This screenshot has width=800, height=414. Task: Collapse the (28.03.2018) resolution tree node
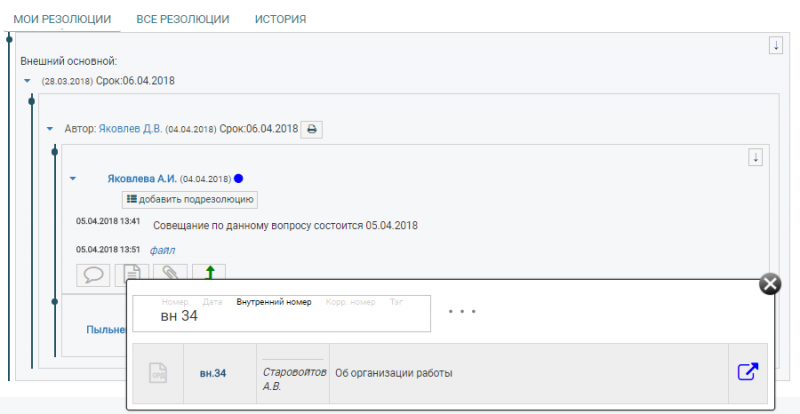coord(28,81)
